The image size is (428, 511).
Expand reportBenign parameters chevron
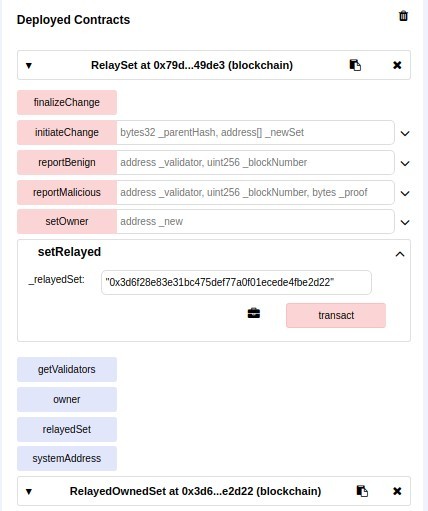click(405, 163)
